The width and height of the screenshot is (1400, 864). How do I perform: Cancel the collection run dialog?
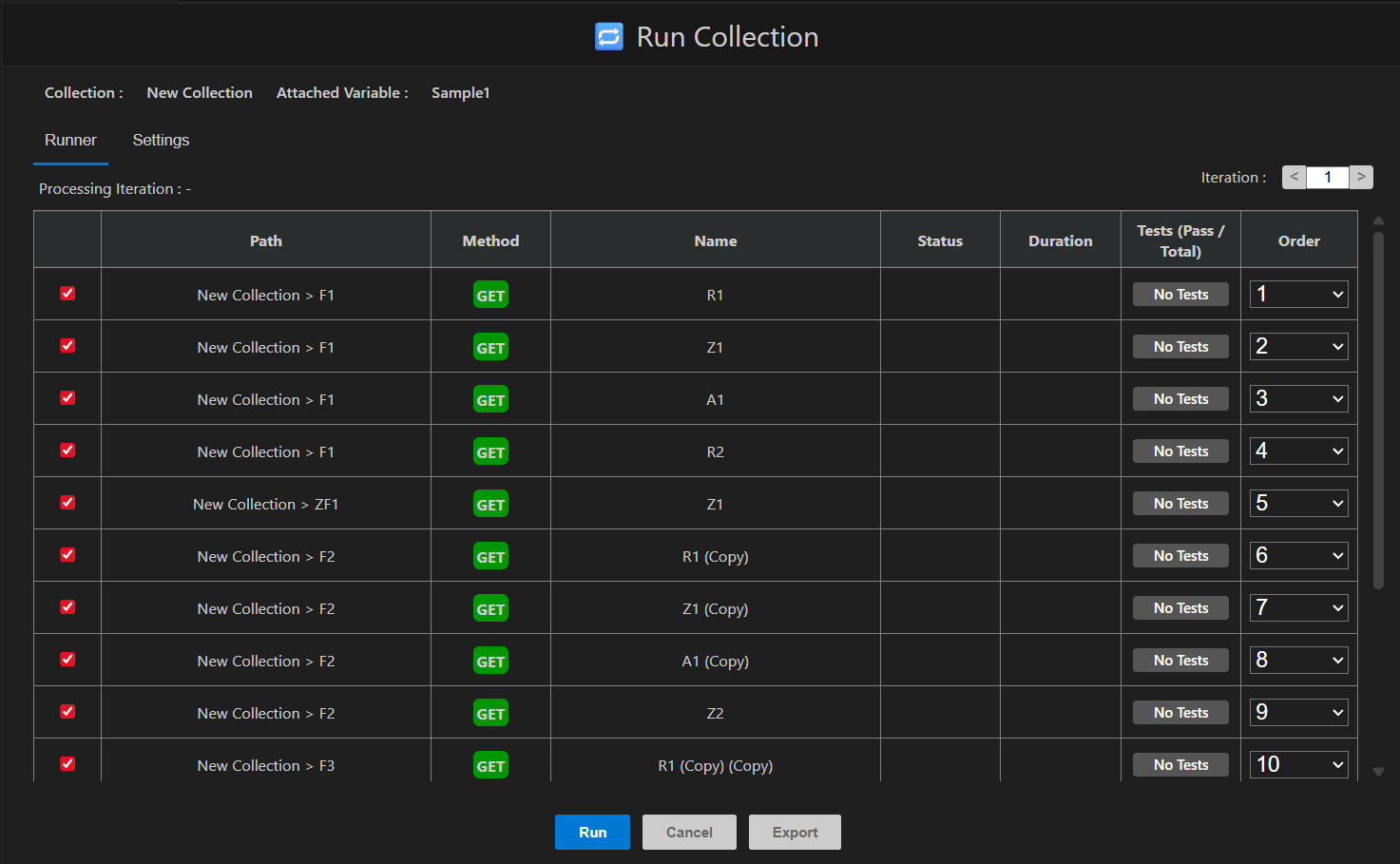pos(689,832)
